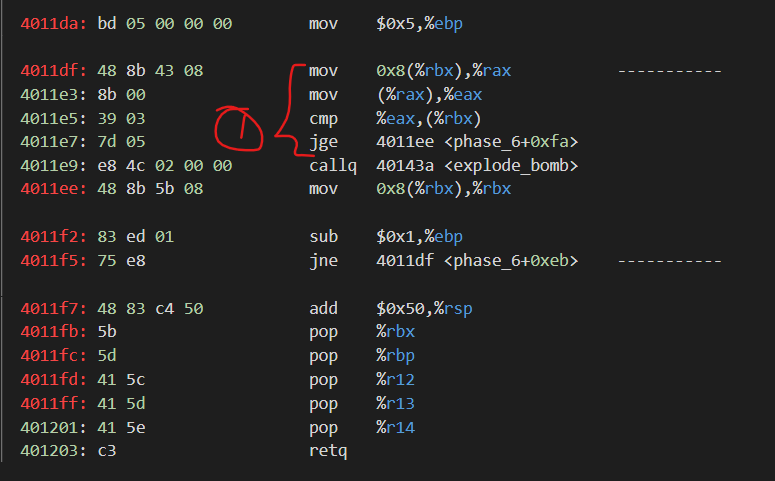
Task: Click the jge mnemonic
Action: [x=323, y=141]
